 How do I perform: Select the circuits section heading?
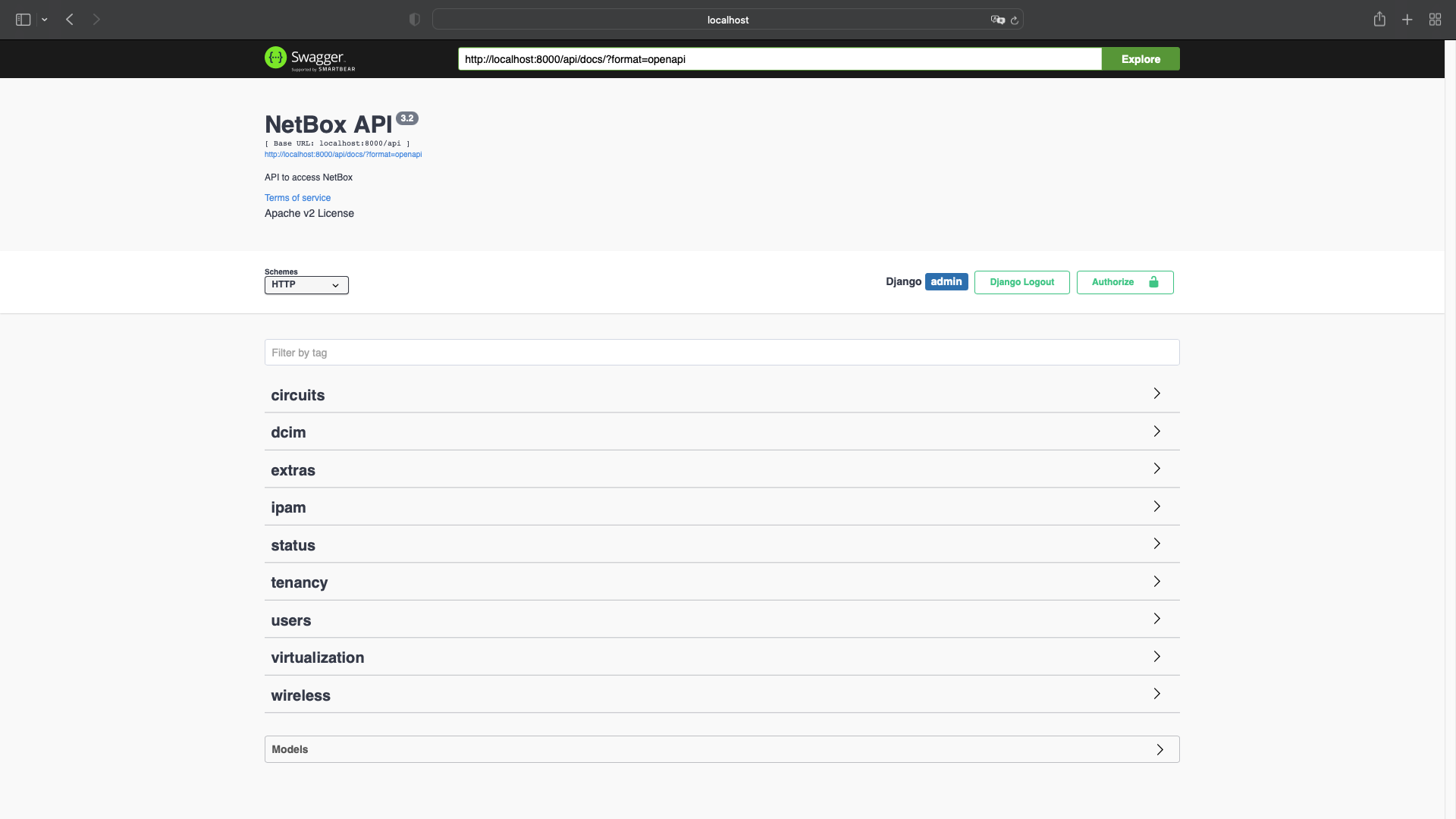[x=297, y=395]
